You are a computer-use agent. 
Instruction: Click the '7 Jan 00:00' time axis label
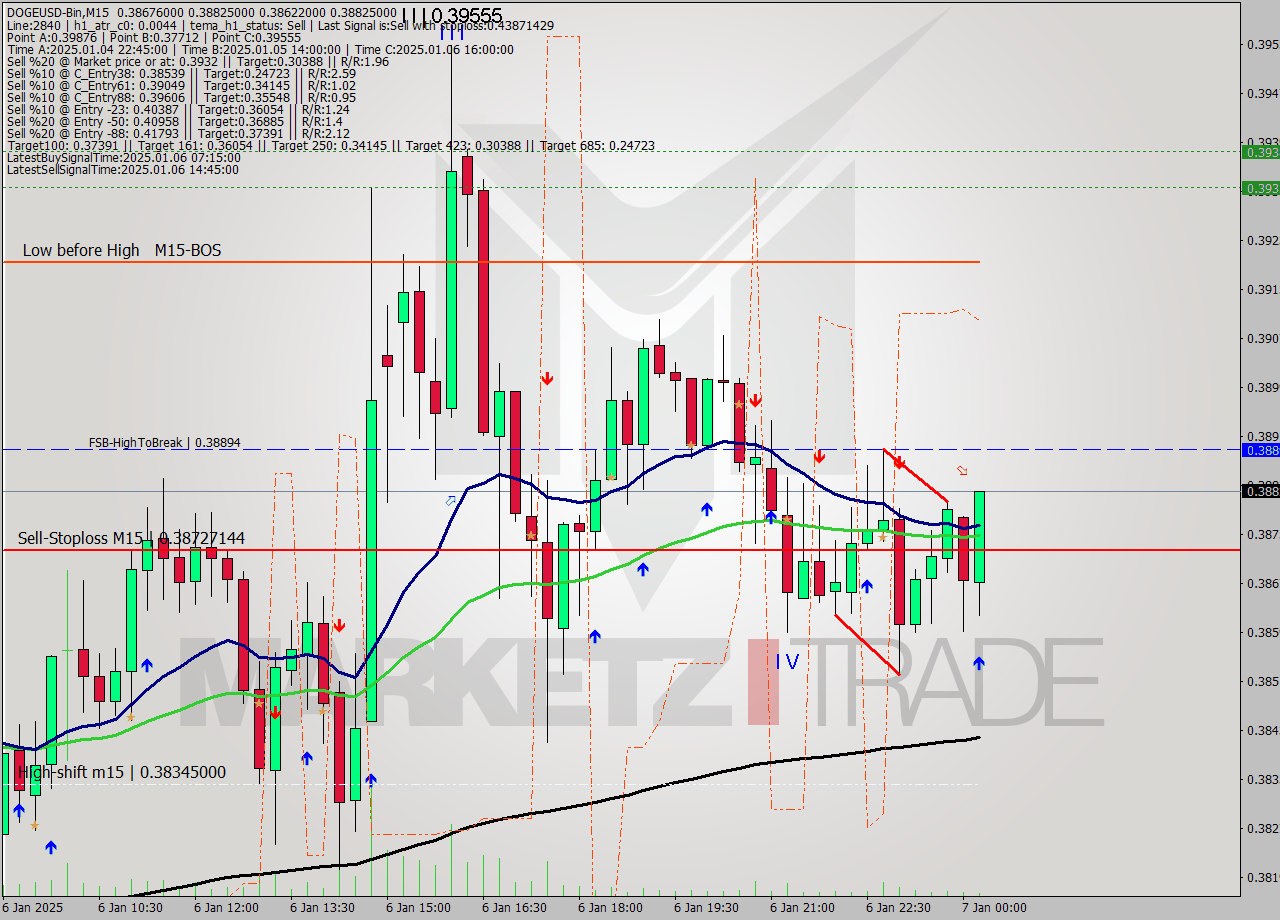pos(994,908)
